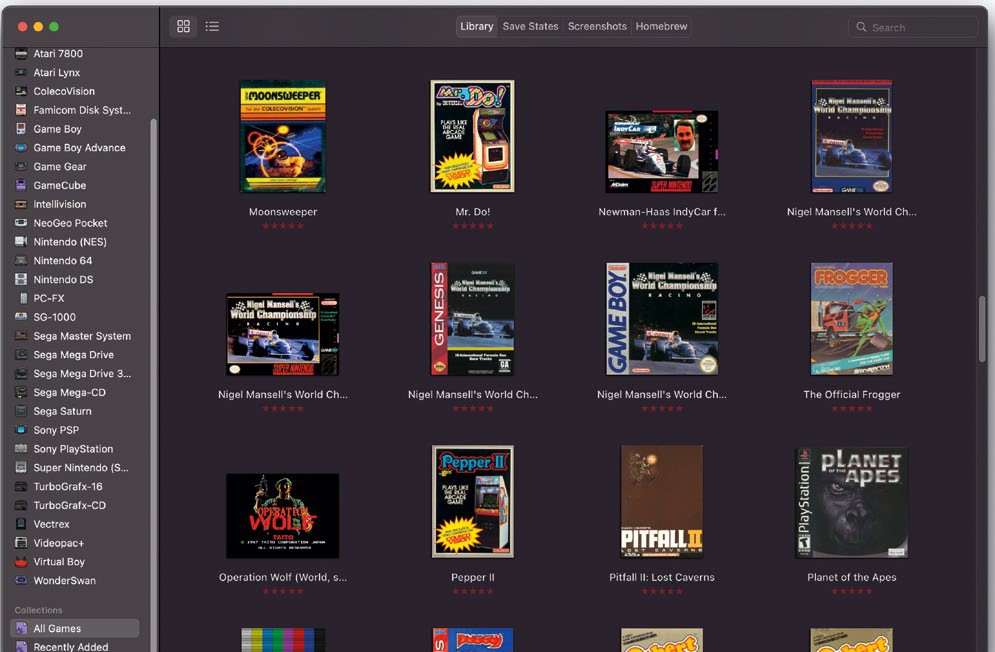Switch to grid view
This screenshot has width=995, height=652.
(183, 26)
